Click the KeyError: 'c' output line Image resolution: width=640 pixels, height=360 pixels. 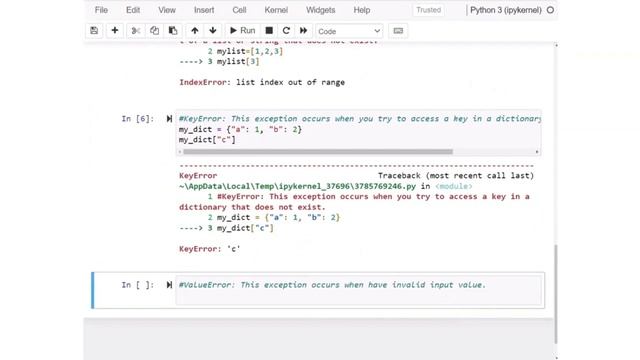point(210,249)
